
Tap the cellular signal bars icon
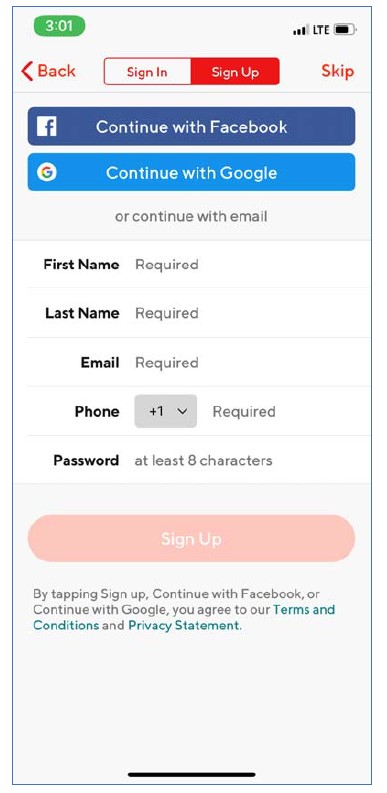(x=300, y=30)
